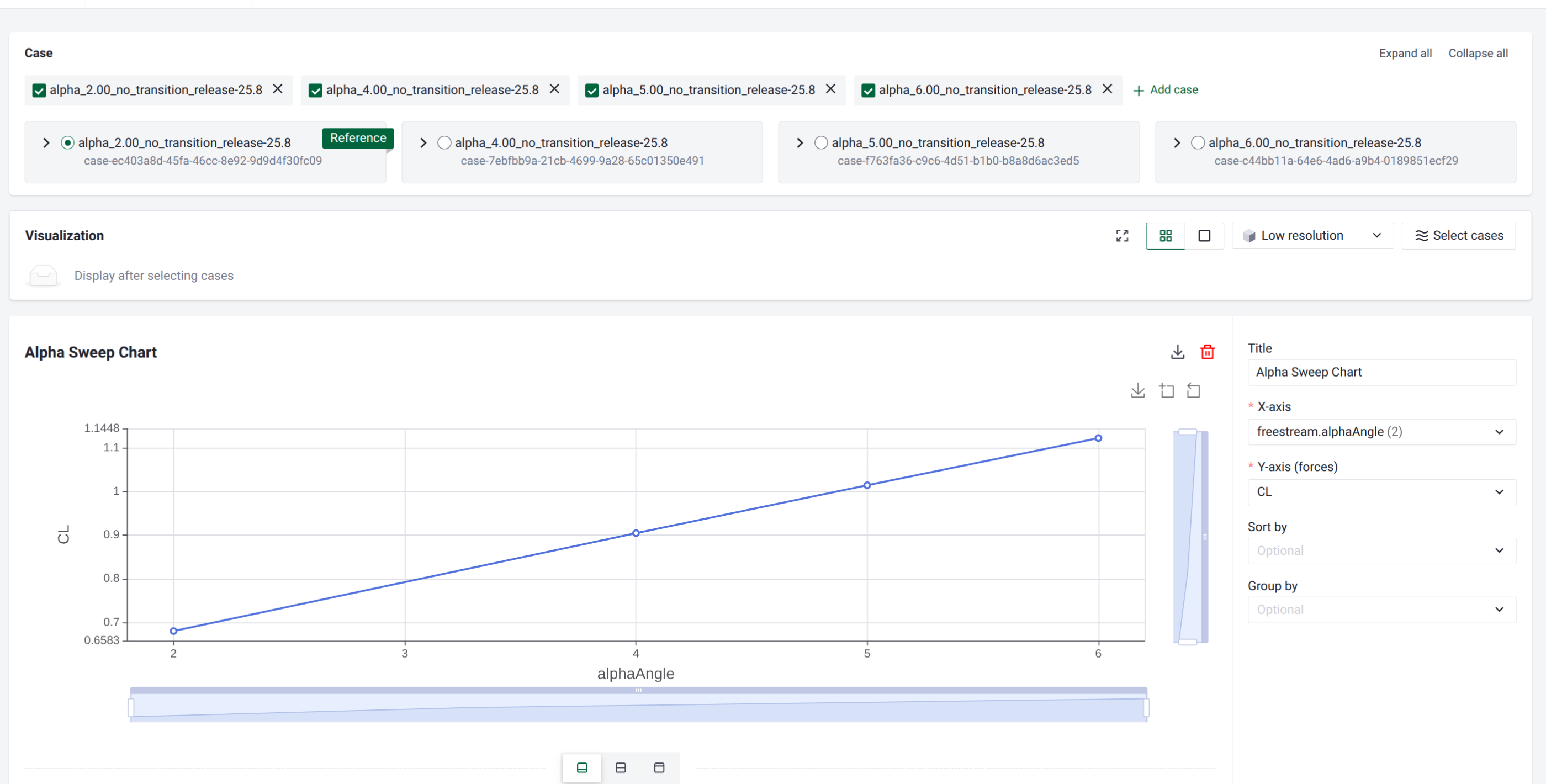Viewport: 1546px width, 784px height.
Task: Expand the alpha_5.00 case card
Action: click(800, 143)
